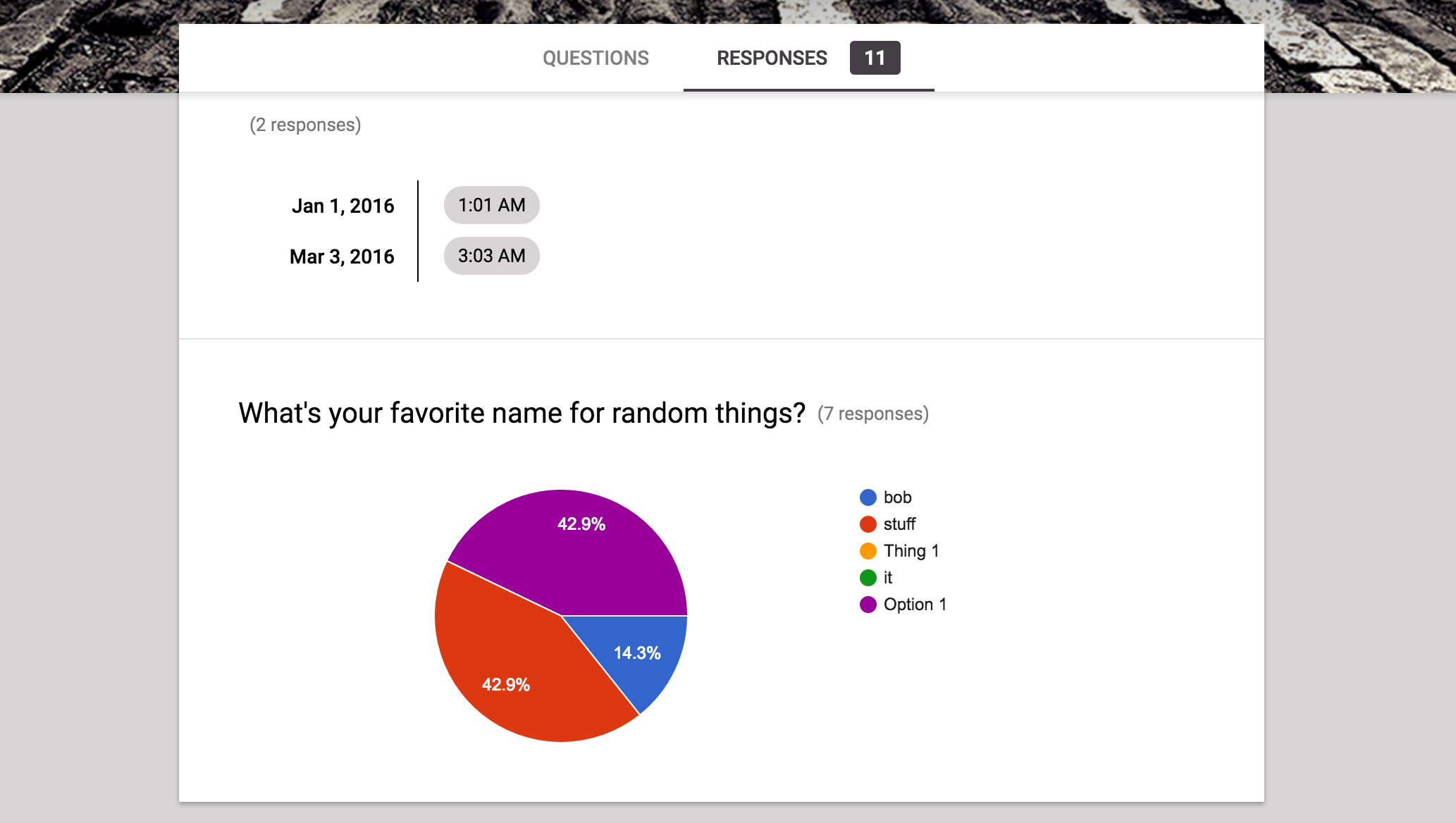This screenshot has height=823, width=1456.
Task: Select the purple 'Option 1' legend icon
Action: 866,604
